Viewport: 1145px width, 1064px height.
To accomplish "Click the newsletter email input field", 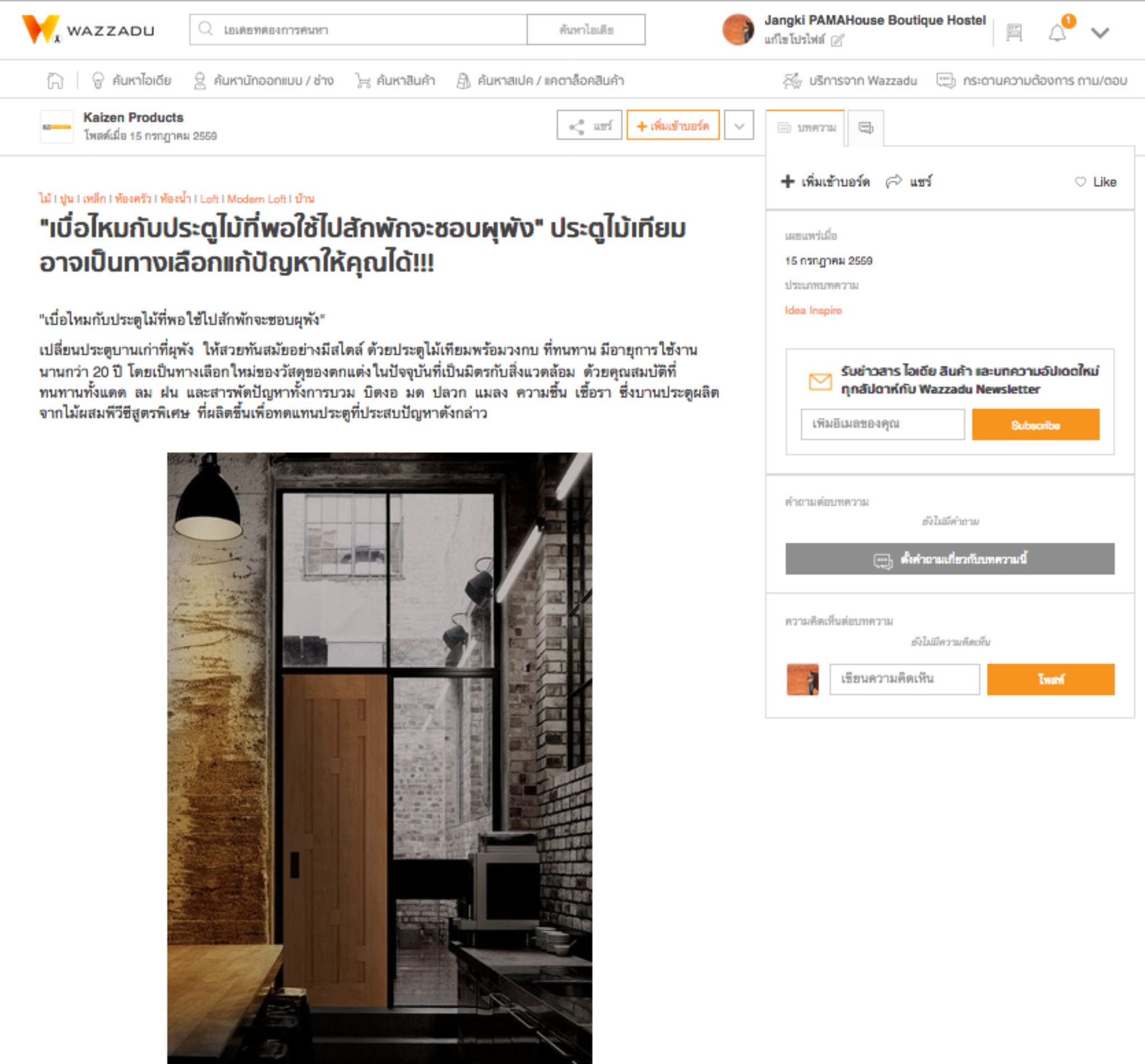I will click(882, 424).
